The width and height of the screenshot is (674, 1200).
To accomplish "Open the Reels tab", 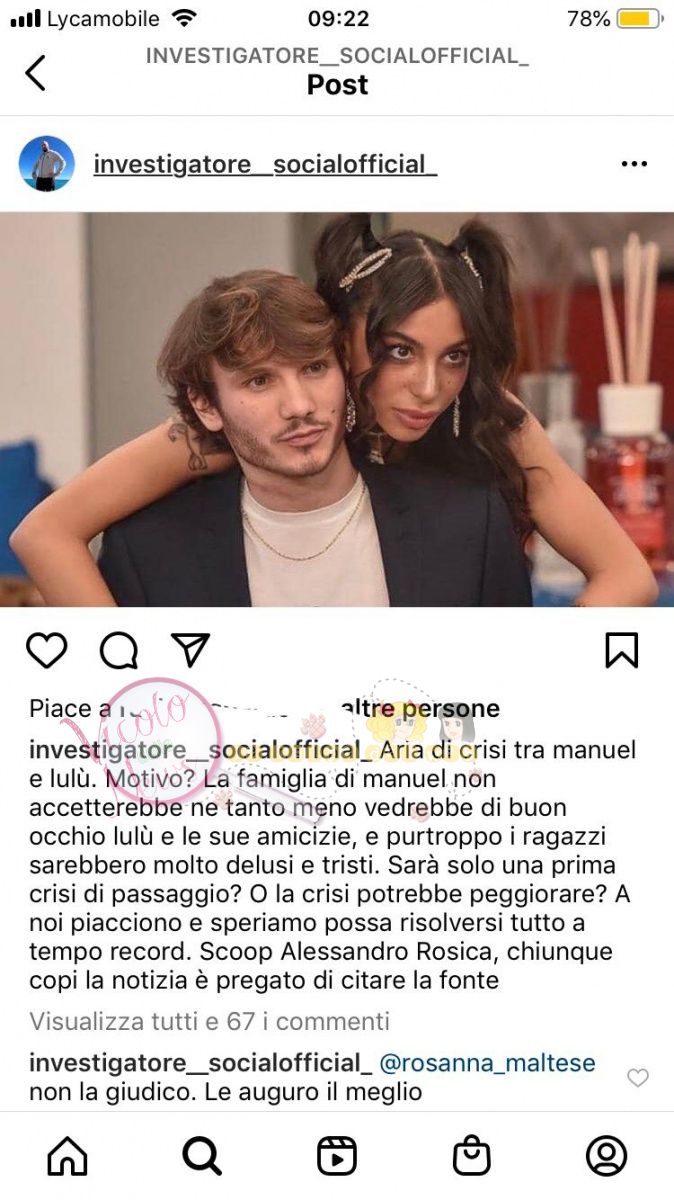I will pyautogui.click(x=337, y=1156).
